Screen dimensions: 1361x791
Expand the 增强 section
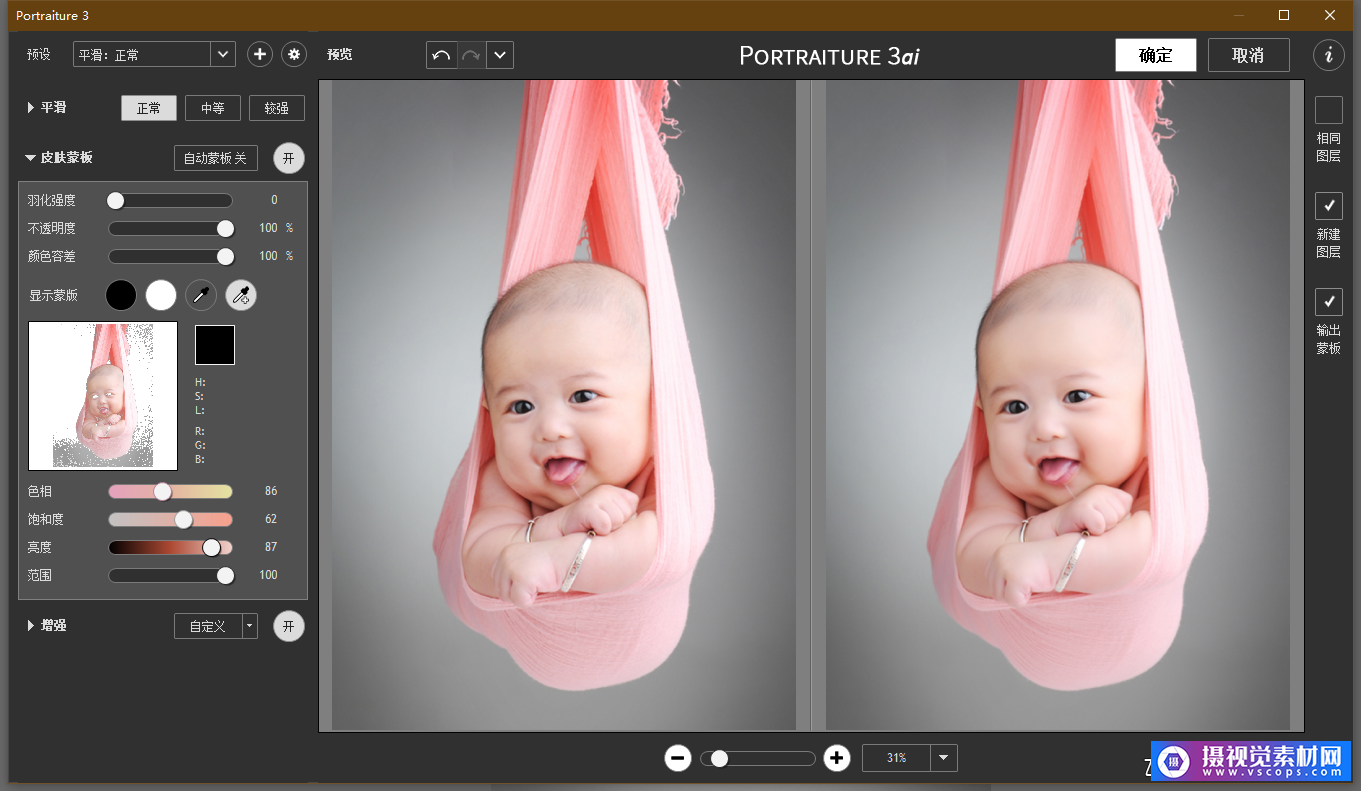point(31,626)
